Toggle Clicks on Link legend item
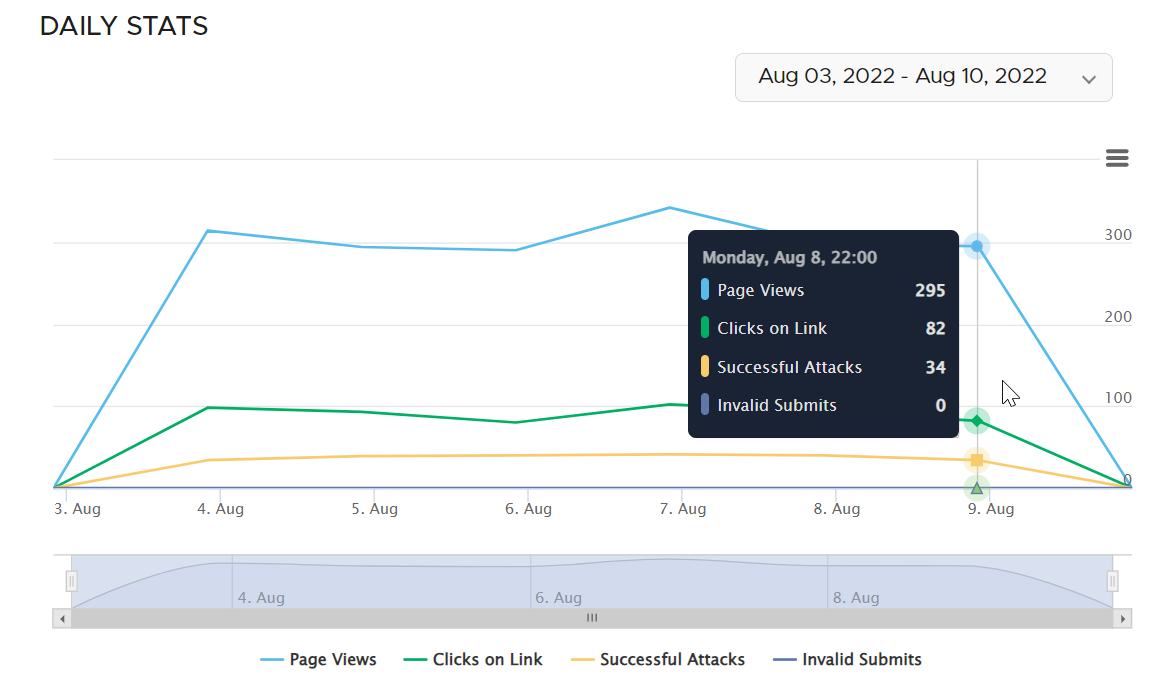The image size is (1175, 690). click(473, 659)
